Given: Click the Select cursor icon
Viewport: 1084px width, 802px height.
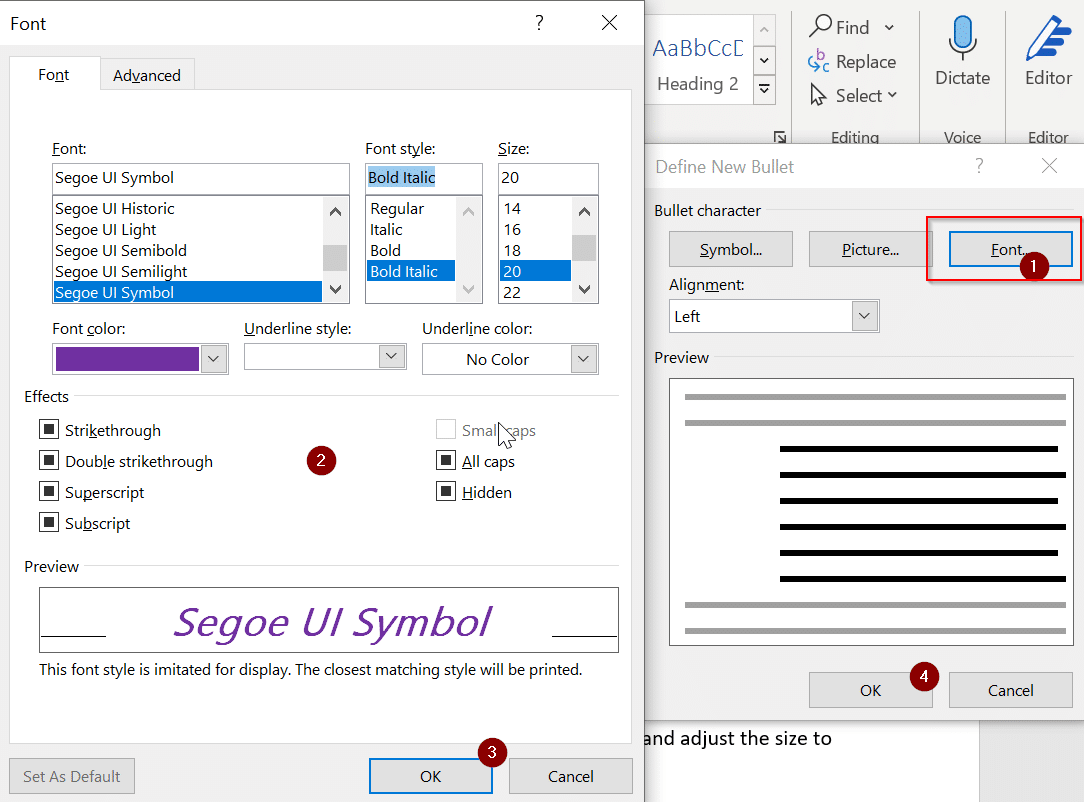Looking at the screenshot, I should click(x=819, y=96).
